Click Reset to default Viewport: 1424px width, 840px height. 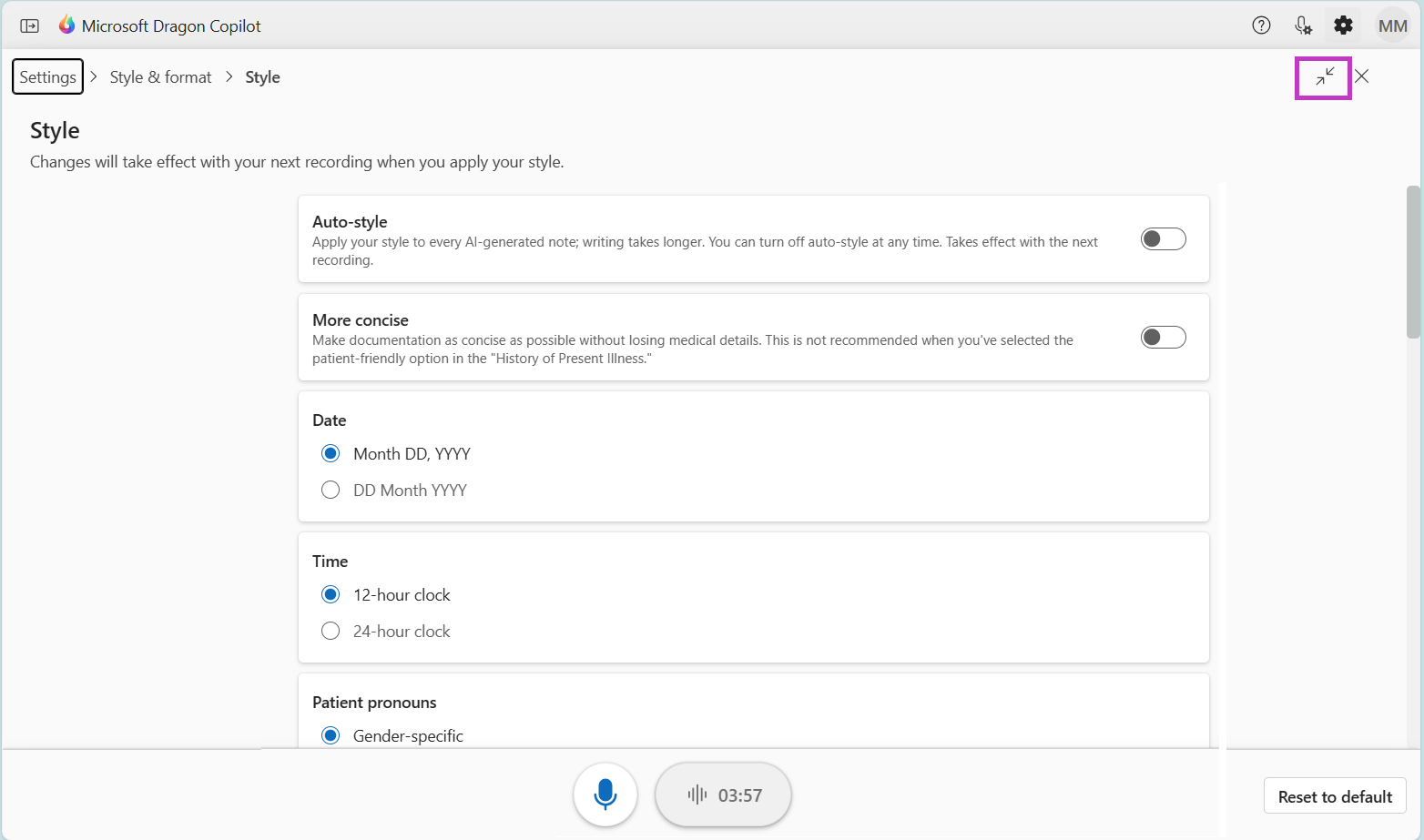[x=1334, y=795]
